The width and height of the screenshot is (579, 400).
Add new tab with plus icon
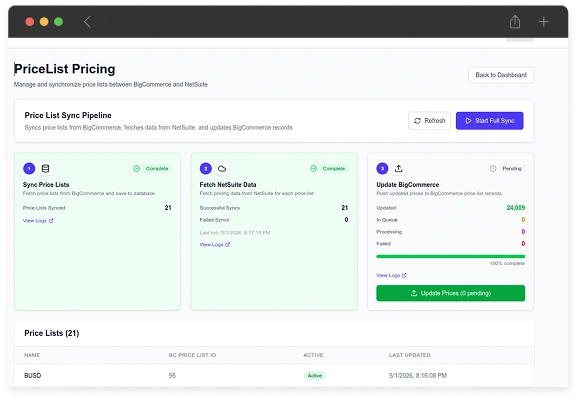pos(544,22)
